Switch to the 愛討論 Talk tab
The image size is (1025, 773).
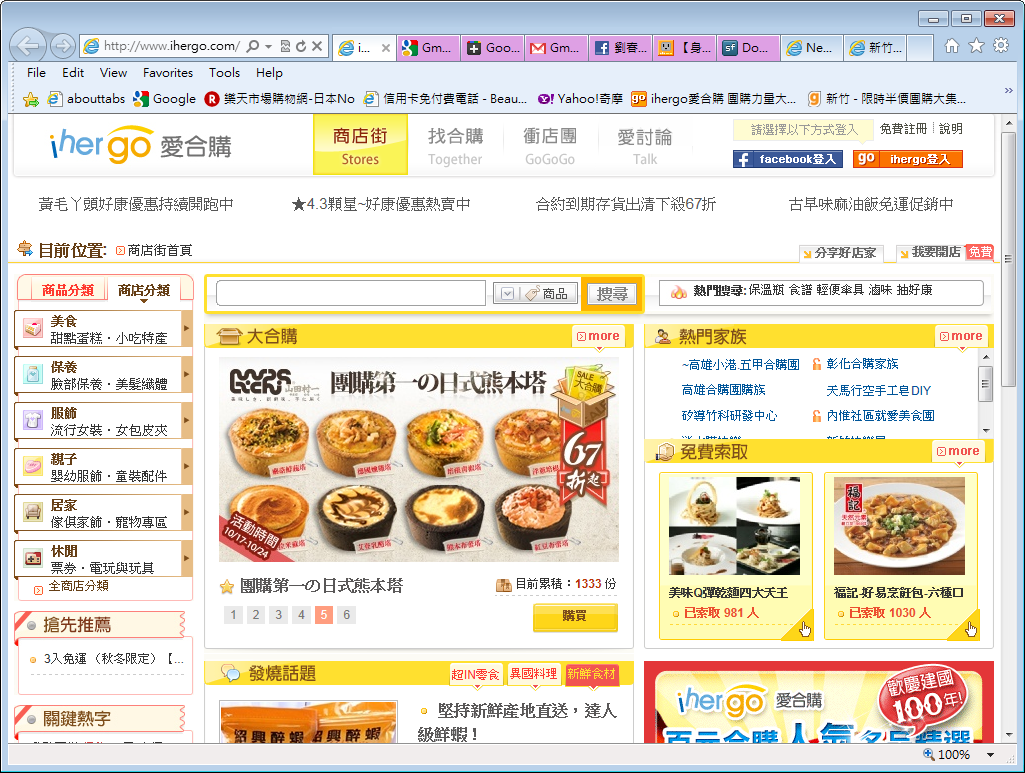pos(645,145)
